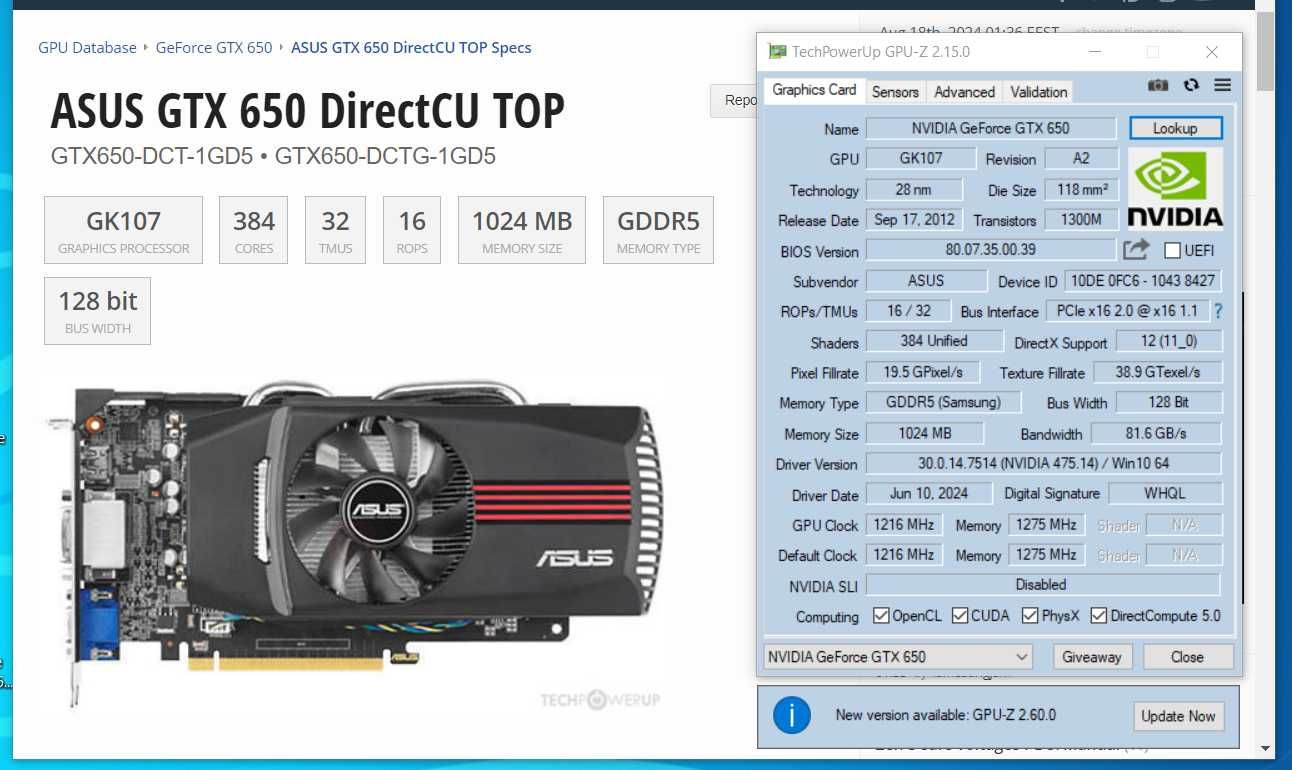Open the GeForce GTX 650 breadcrumb link
The width and height of the screenshot is (1292, 770).
(214, 48)
